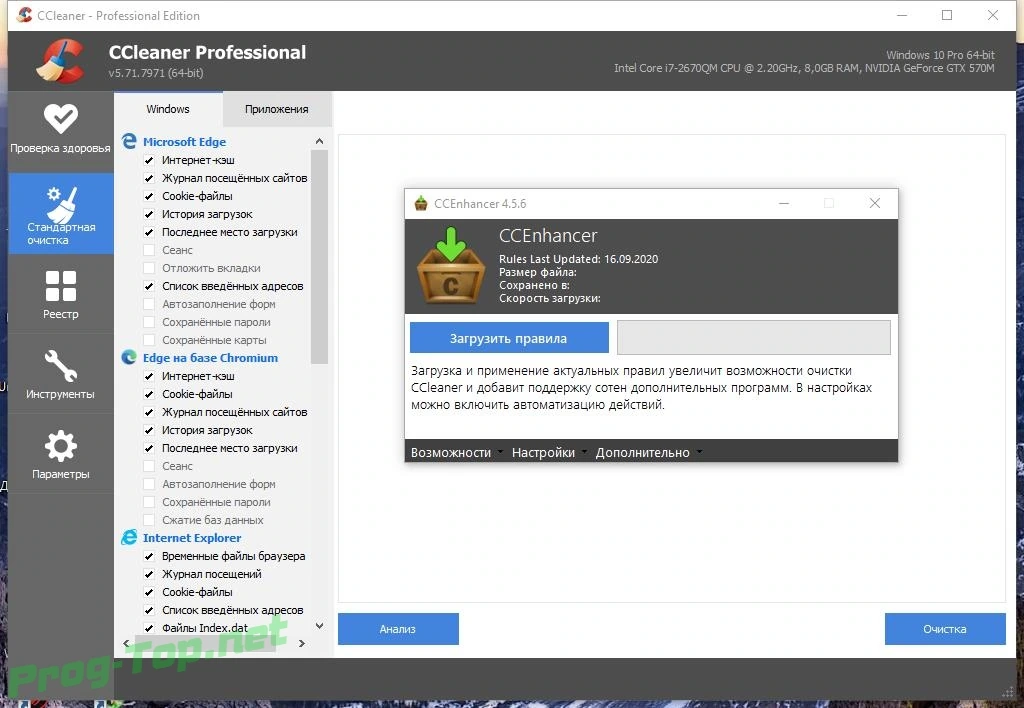Click the Загрузить правила button
Viewport: 1024px width, 708px height.
509,338
